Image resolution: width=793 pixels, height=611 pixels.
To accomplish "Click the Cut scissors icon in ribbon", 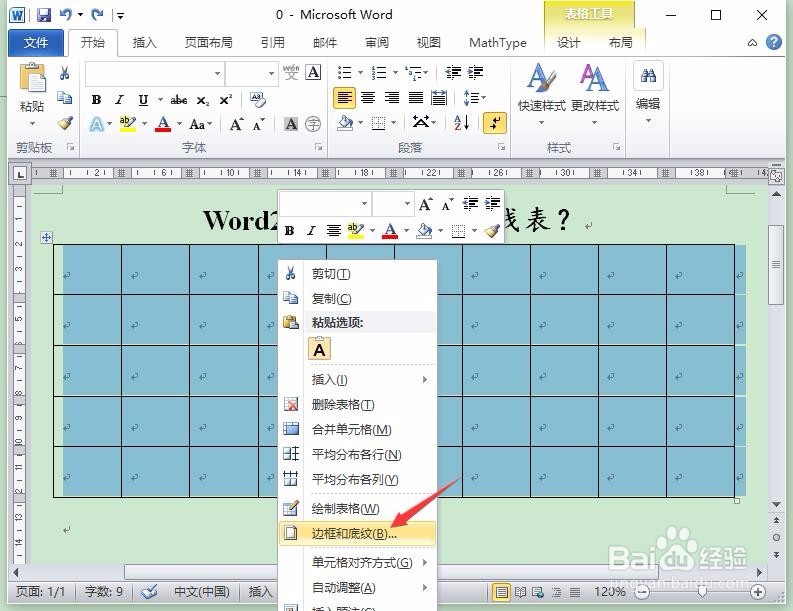I will [64, 73].
